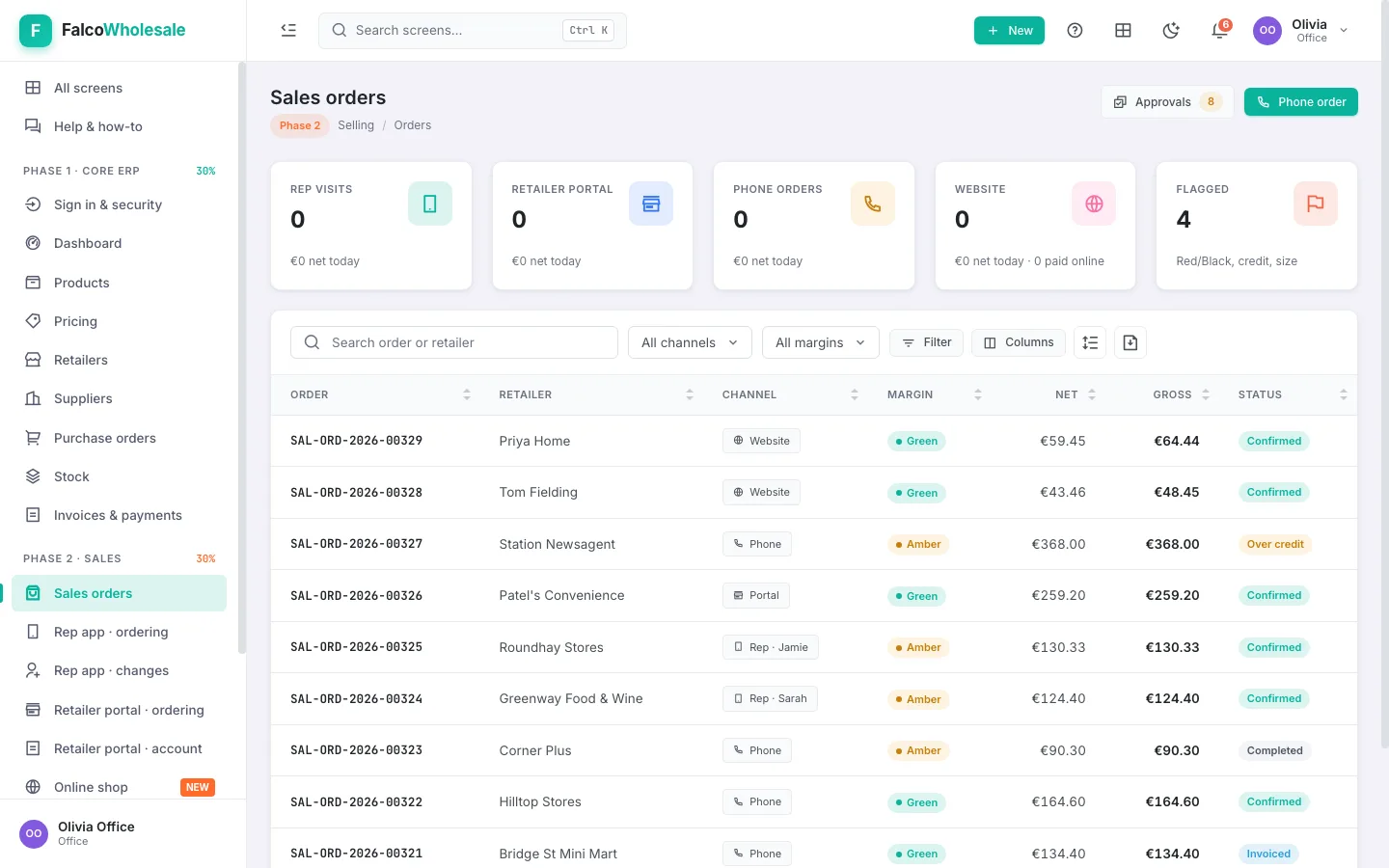Click the Olivia user avatar in header
The height and width of the screenshot is (868, 1389).
[1267, 31]
